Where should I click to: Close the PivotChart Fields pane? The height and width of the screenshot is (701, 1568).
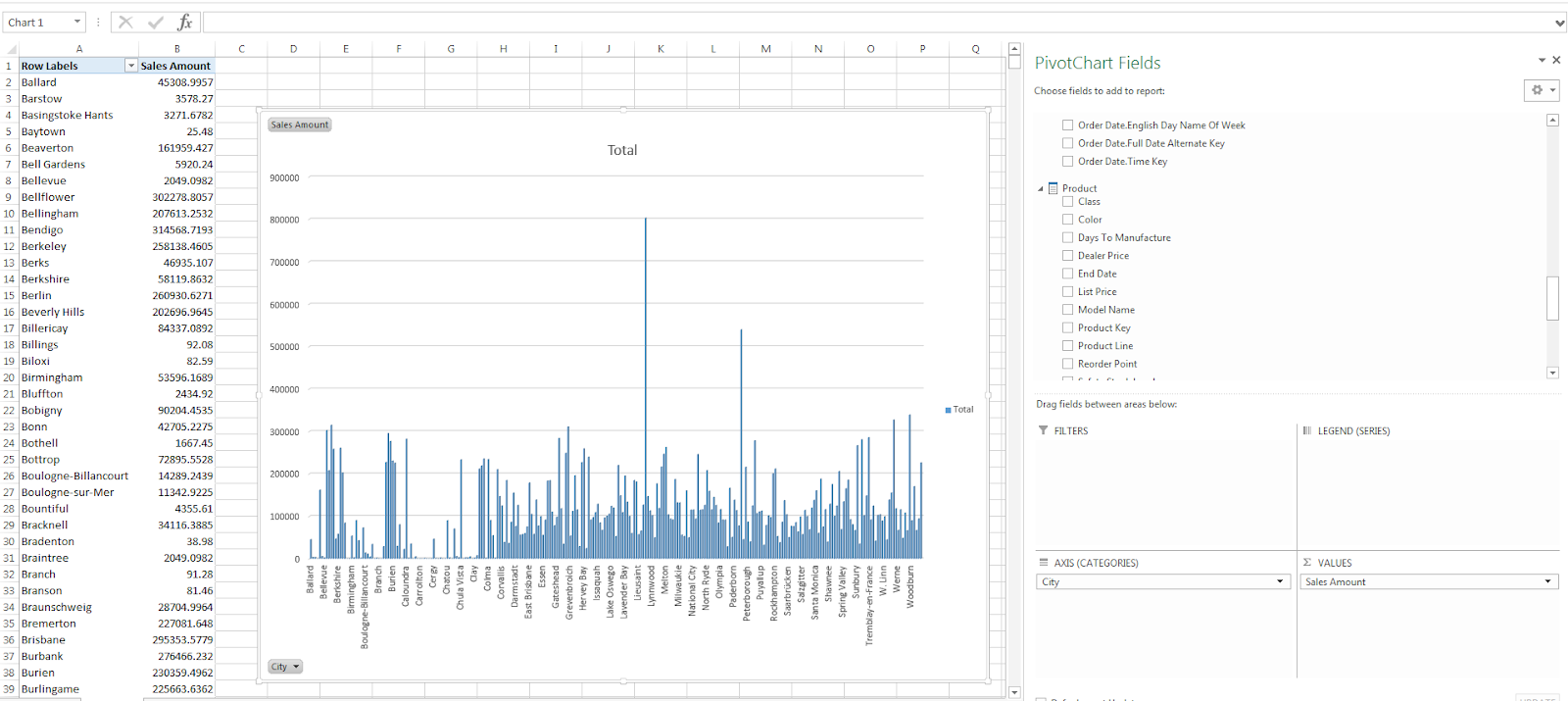point(1556,61)
